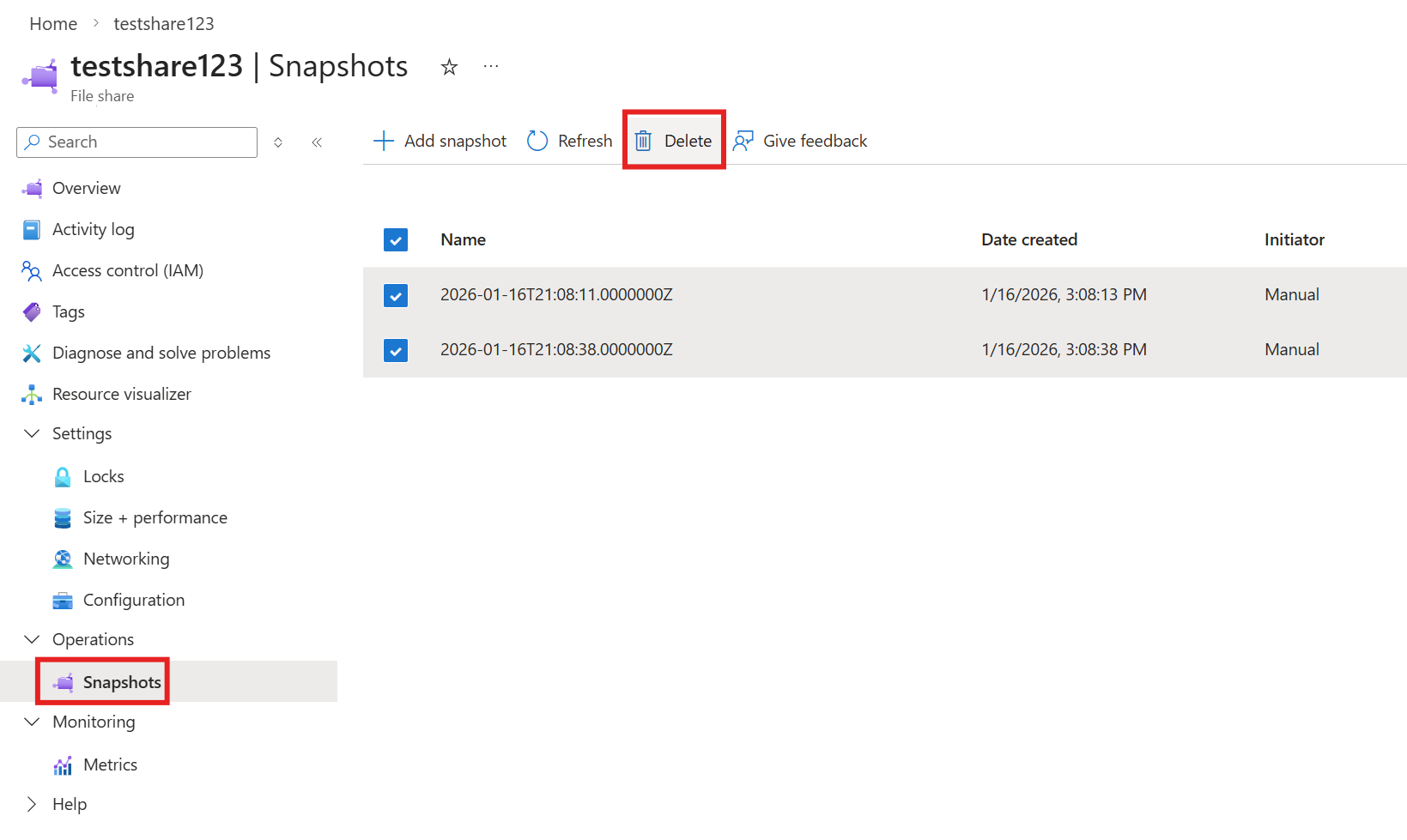Click inside the Search field

[x=136, y=142]
